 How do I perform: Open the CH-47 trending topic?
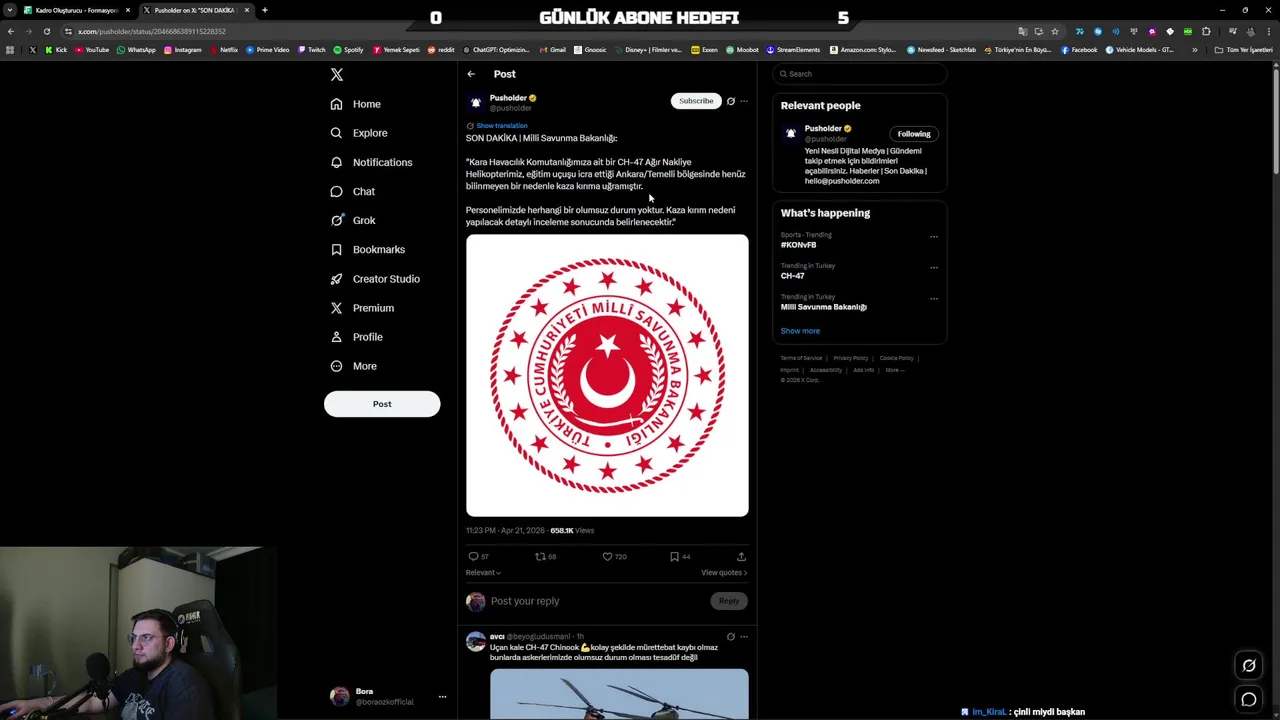[x=792, y=276]
